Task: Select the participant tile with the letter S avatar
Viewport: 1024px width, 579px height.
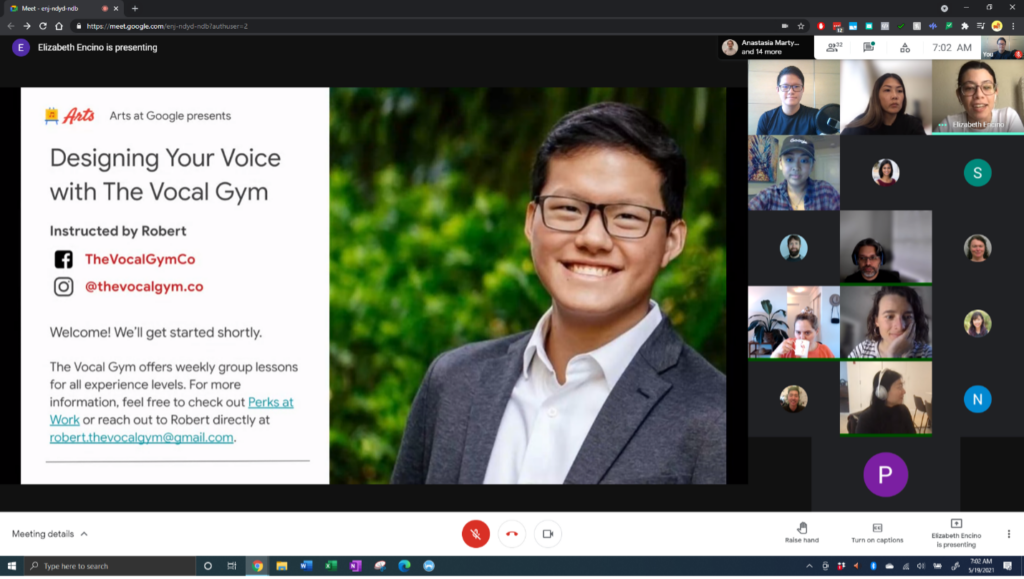Action: tap(977, 173)
